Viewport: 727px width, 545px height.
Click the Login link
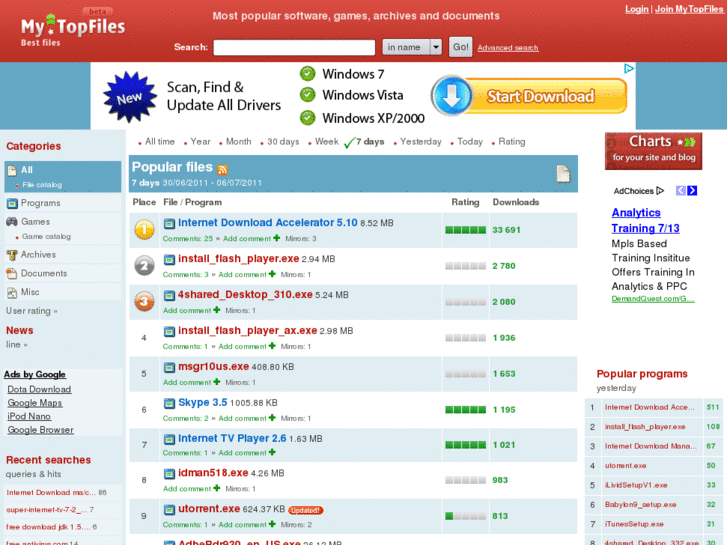tap(637, 9)
